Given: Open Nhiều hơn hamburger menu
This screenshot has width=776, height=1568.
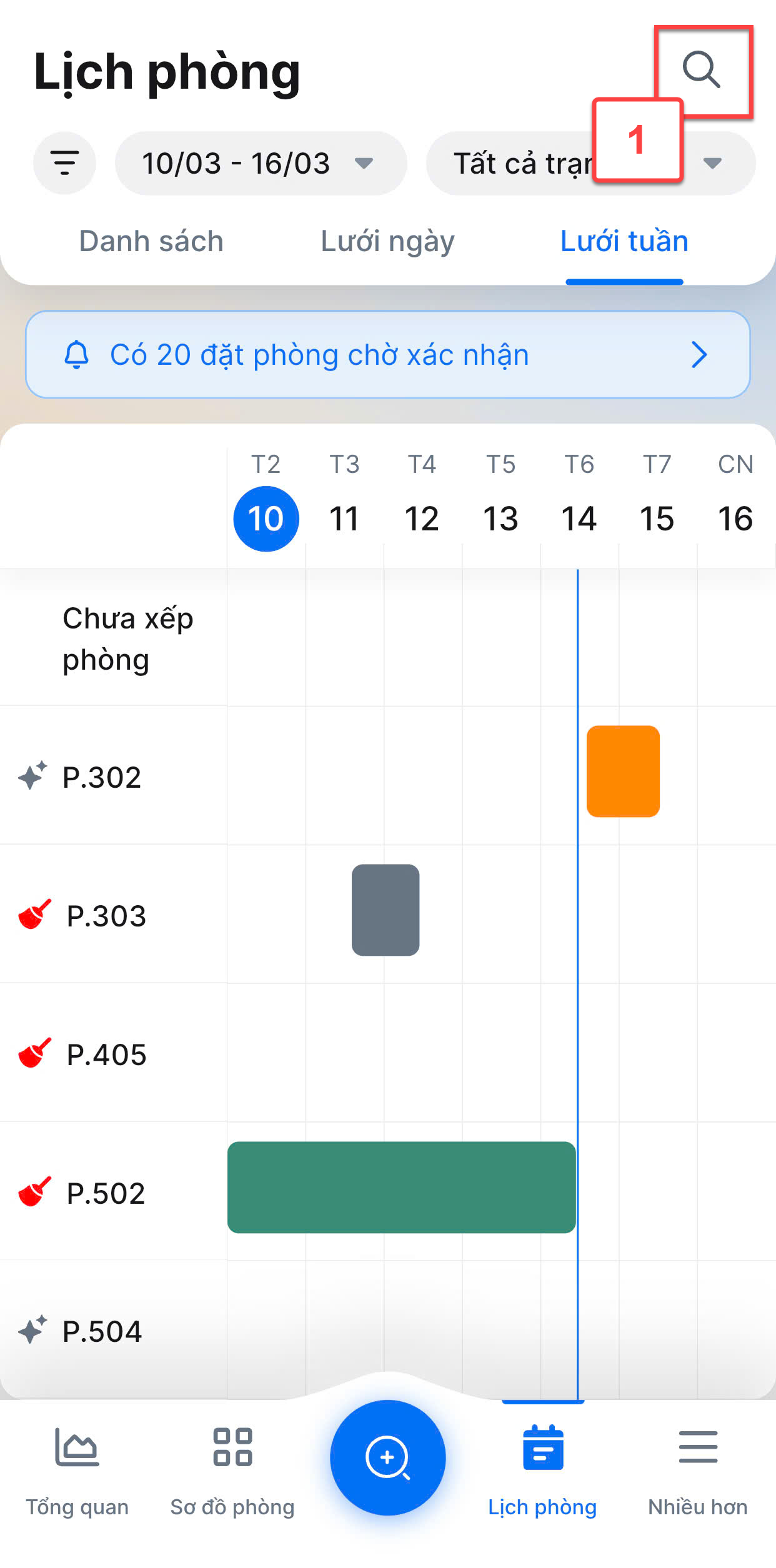Looking at the screenshot, I should [x=698, y=1447].
